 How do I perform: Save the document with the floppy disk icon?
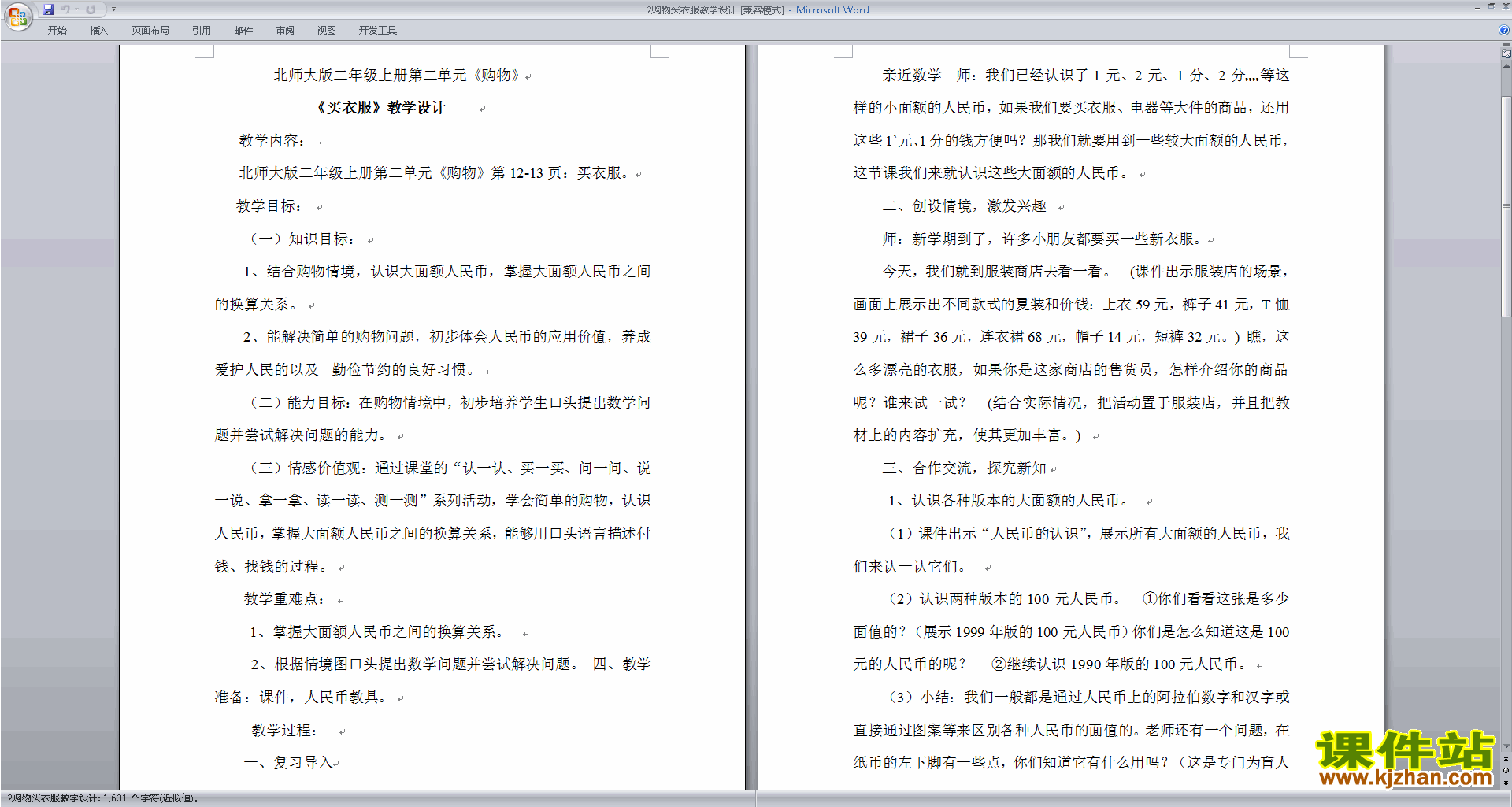(x=48, y=9)
